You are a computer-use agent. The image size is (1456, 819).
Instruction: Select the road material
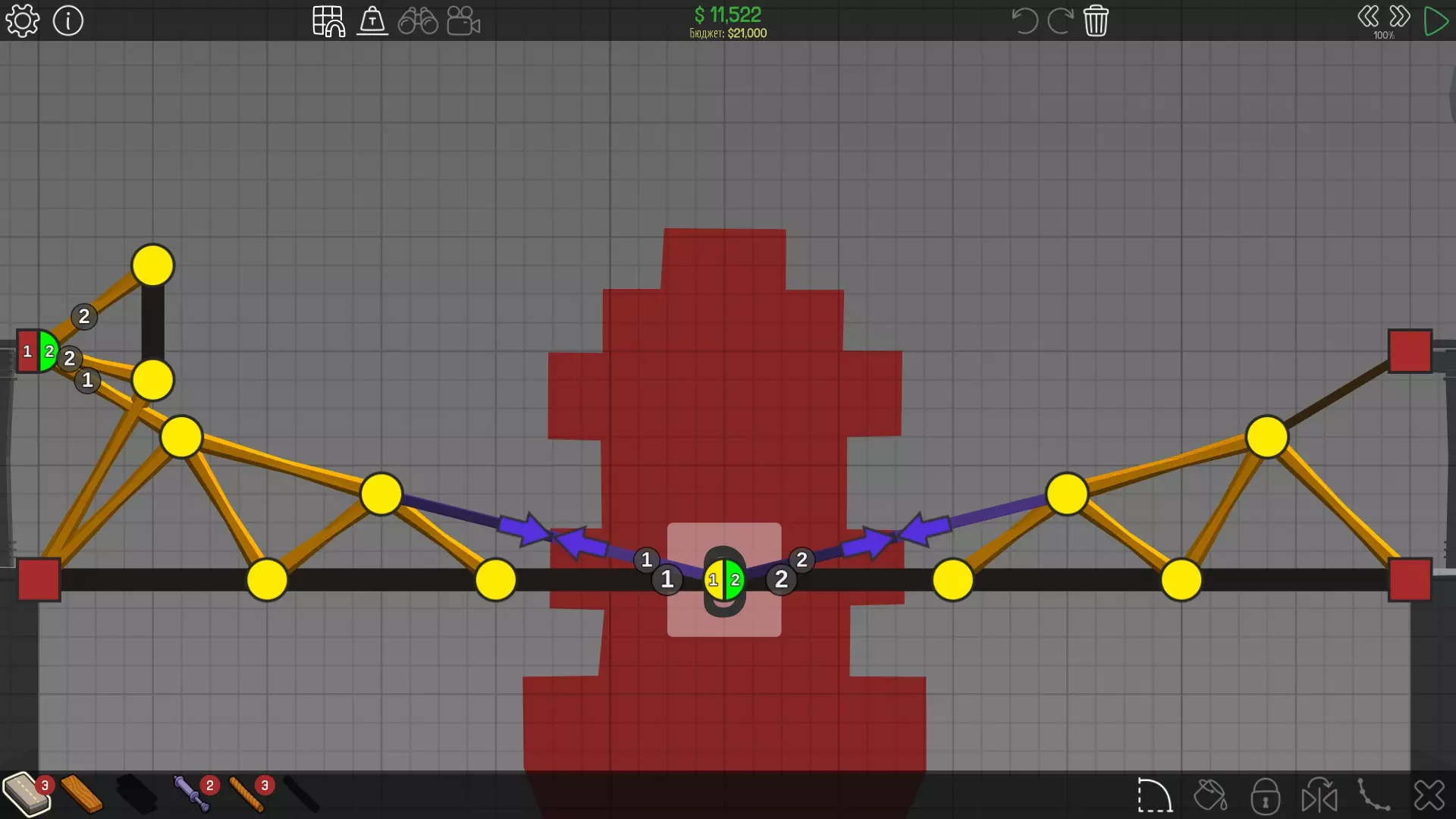[26, 793]
